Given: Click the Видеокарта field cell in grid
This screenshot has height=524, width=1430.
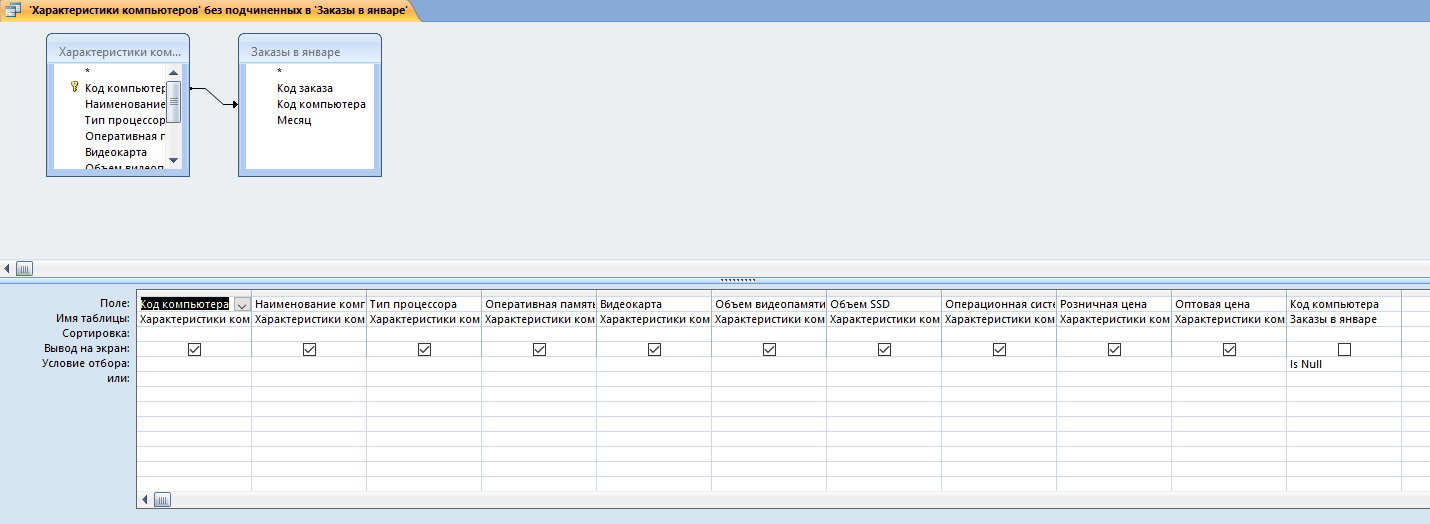Looking at the screenshot, I should click(654, 304).
